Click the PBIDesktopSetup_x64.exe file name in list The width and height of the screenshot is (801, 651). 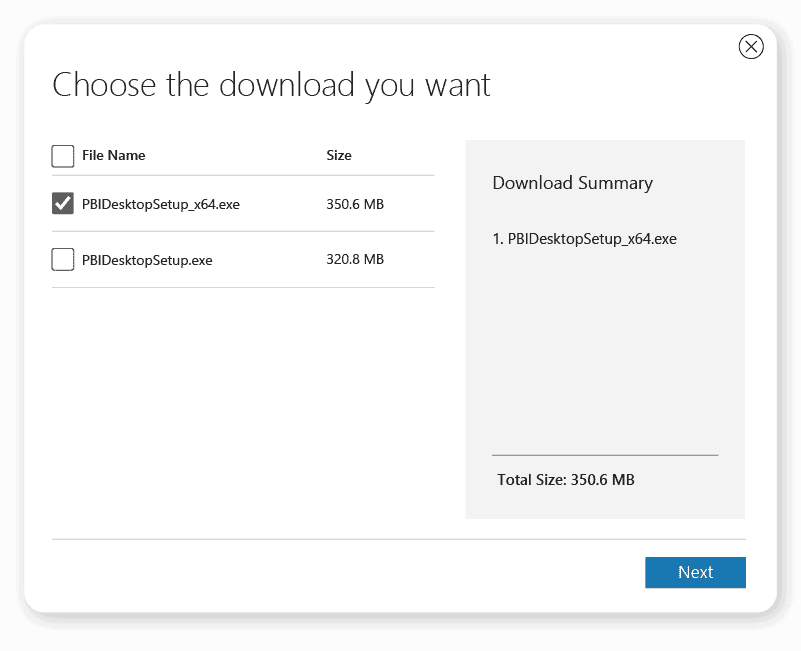tap(161, 204)
